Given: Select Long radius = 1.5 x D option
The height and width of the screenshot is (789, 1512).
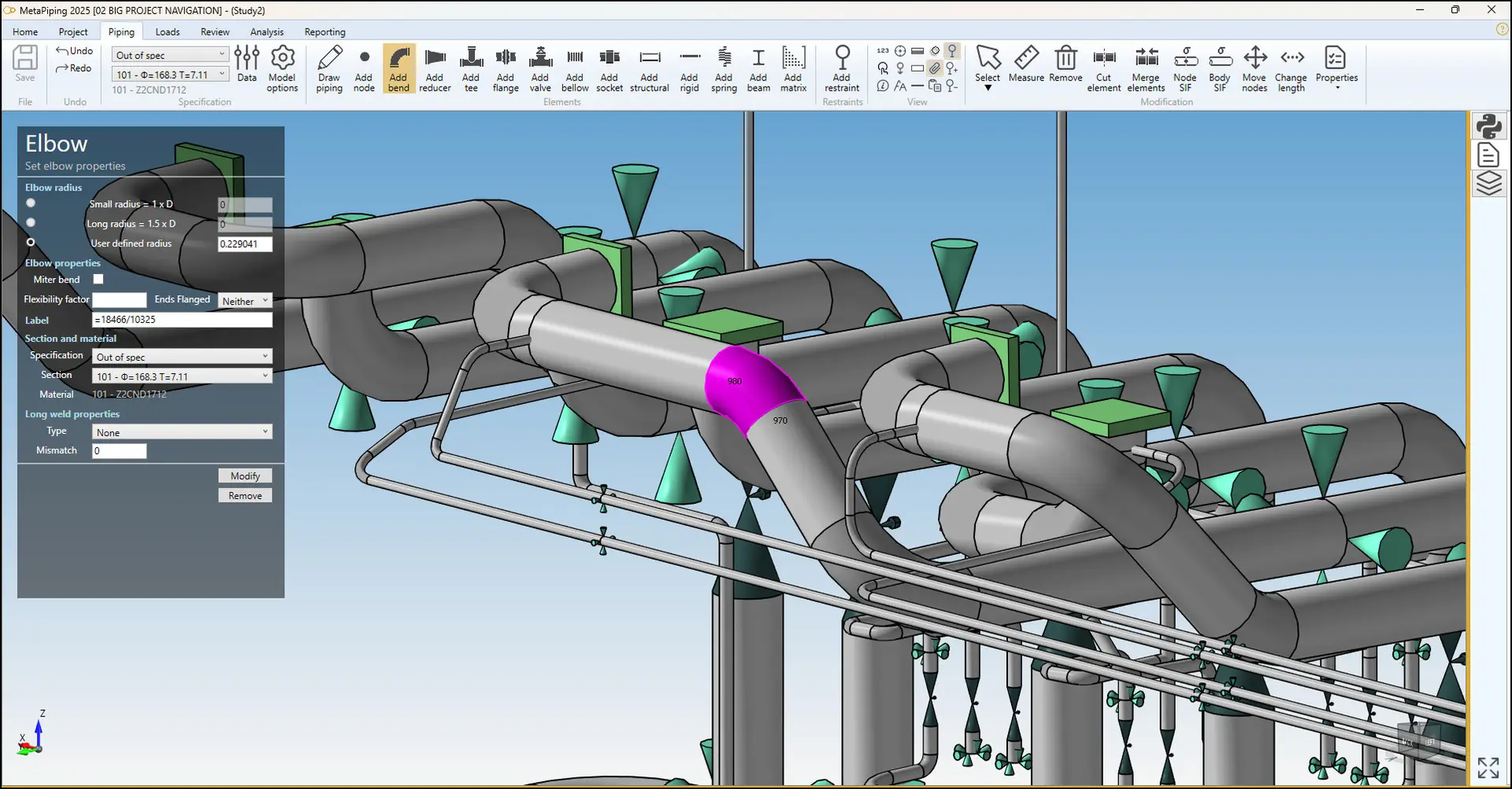Looking at the screenshot, I should pyautogui.click(x=31, y=223).
